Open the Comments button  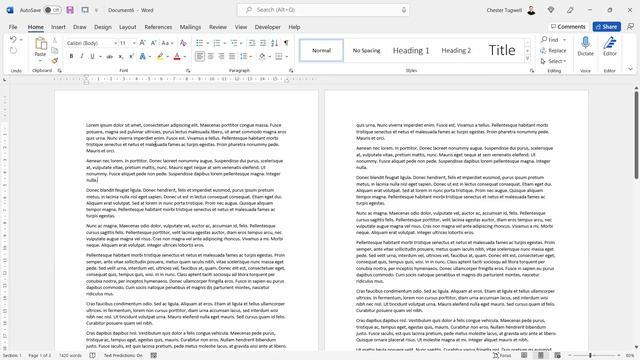(568, 27)
